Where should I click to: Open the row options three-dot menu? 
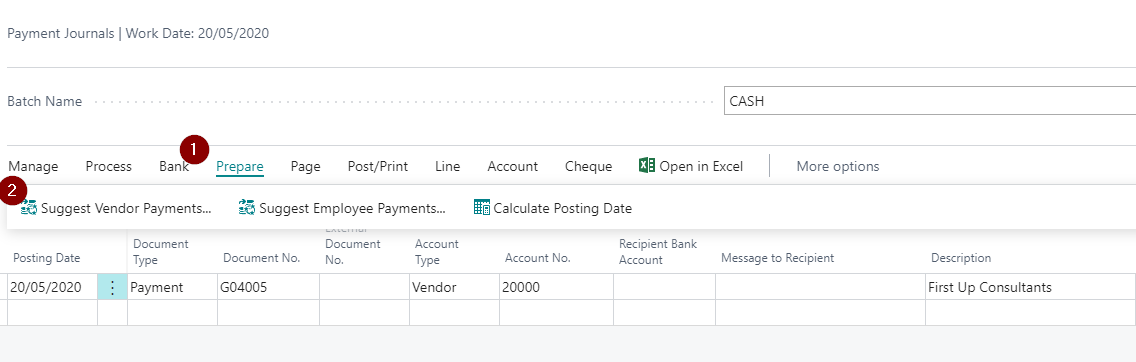[x=112, y=287]
